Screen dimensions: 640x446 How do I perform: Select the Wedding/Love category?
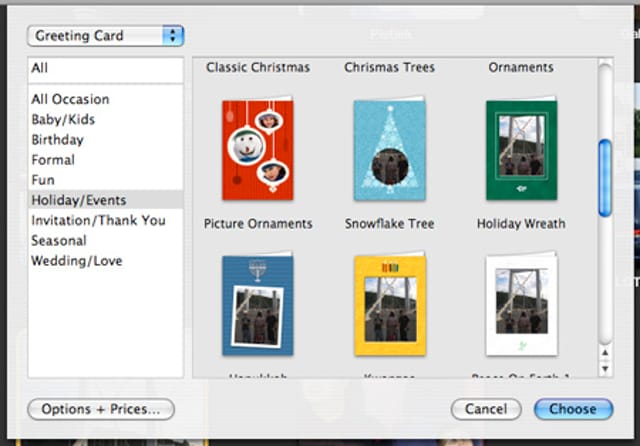[x=105, y=261]
